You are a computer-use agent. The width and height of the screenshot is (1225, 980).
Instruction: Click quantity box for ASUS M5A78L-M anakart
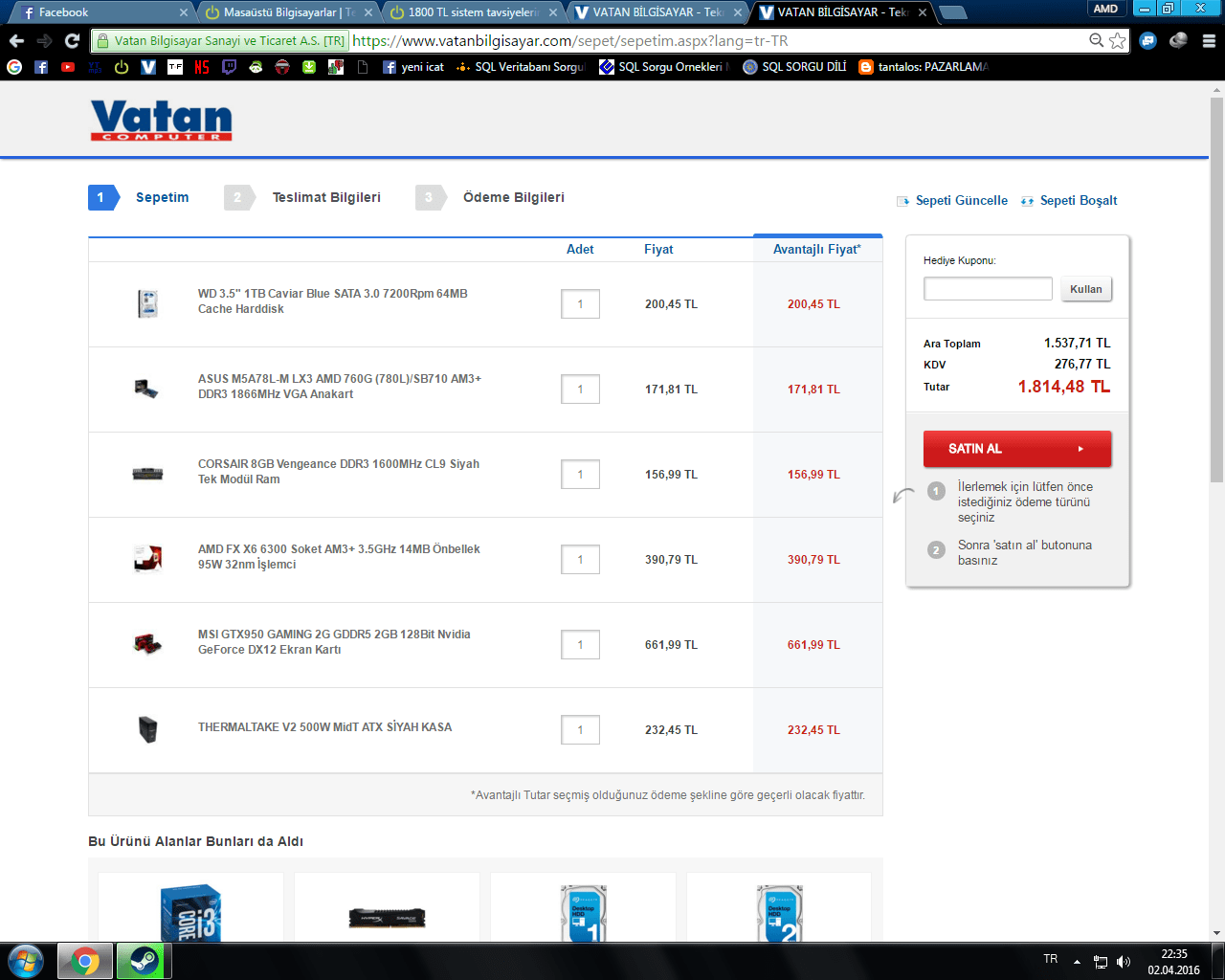(580, 390)
